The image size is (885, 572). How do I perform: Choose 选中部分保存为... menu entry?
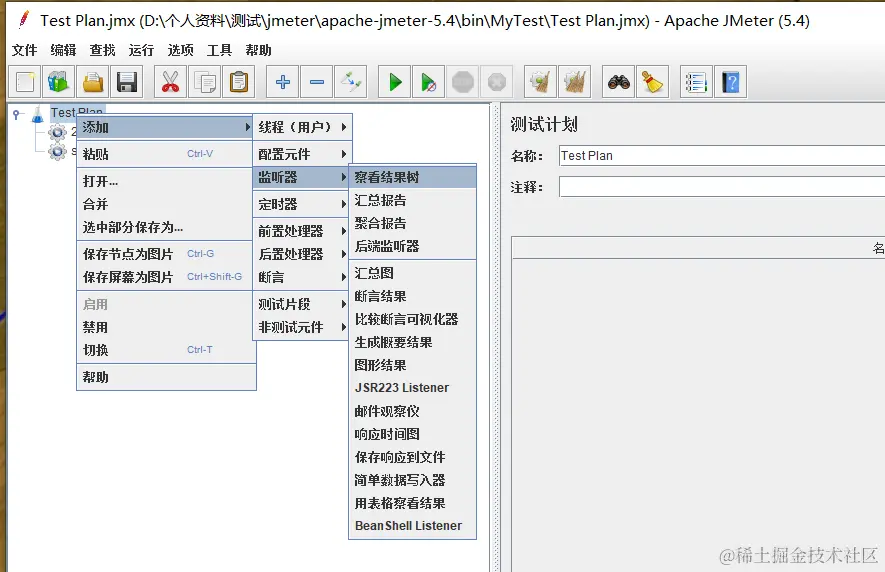165,227
